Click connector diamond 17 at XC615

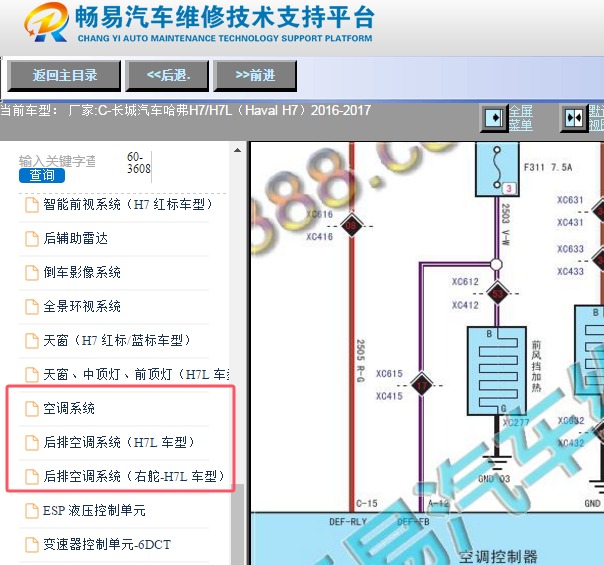(x=421, y=384)
